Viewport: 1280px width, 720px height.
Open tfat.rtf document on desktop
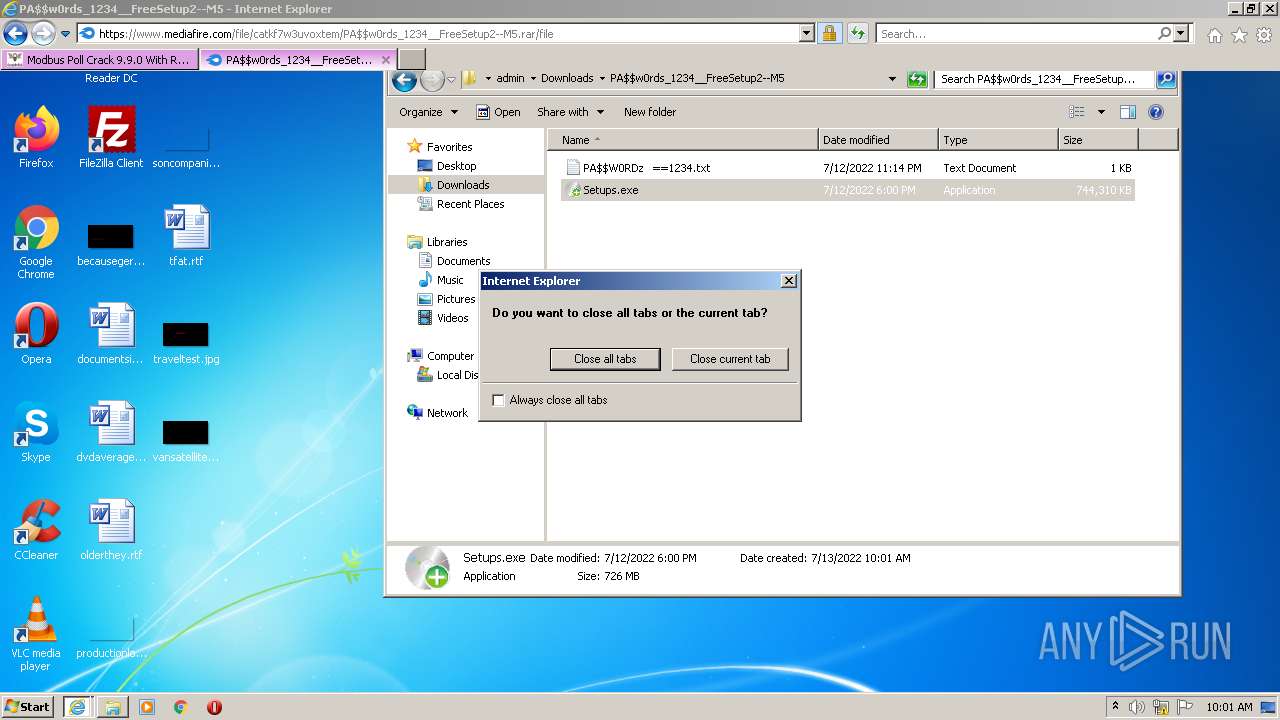tap(186, 236)
